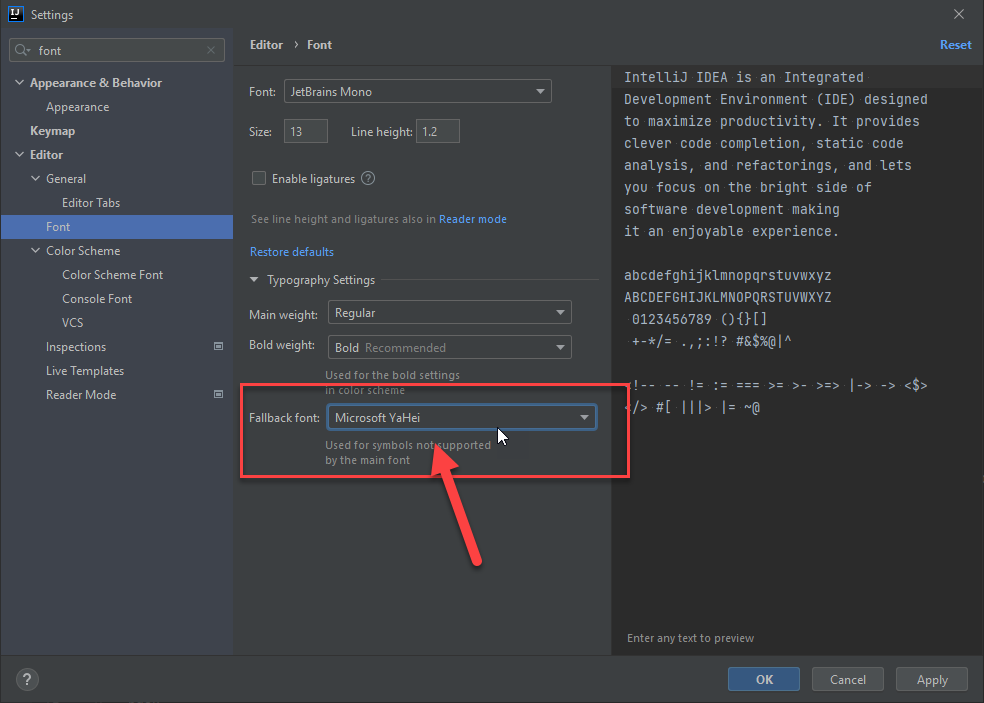This screenshot has width=984, height=703.
Task: Open the Fallback font dropdown
Action: [462, 417]
